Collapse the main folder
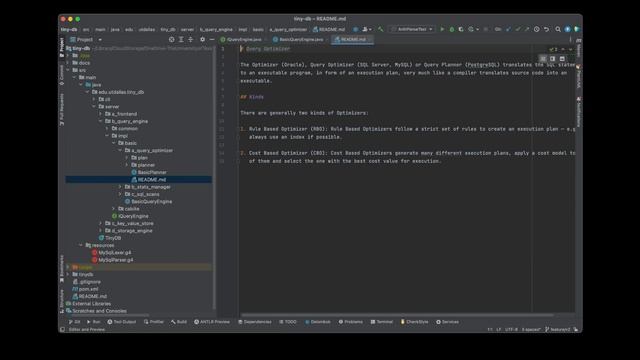 coord(75,78)
